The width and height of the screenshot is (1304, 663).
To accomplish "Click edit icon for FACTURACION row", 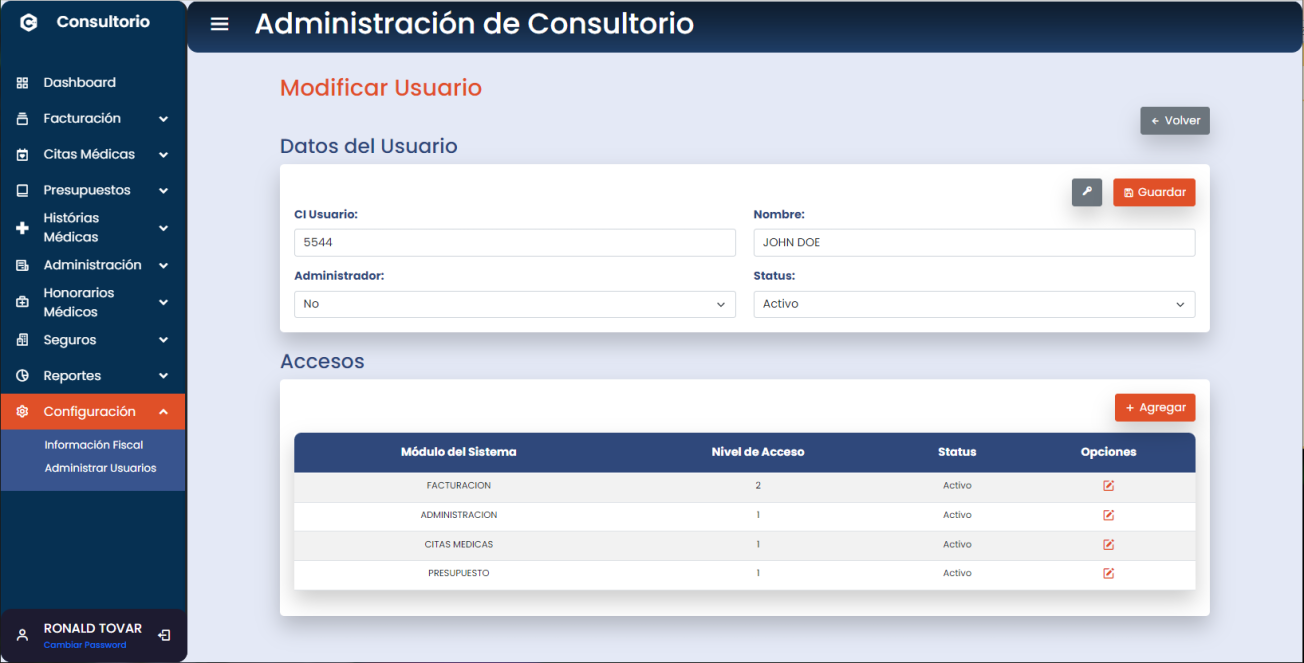I will pos(1108,486).
